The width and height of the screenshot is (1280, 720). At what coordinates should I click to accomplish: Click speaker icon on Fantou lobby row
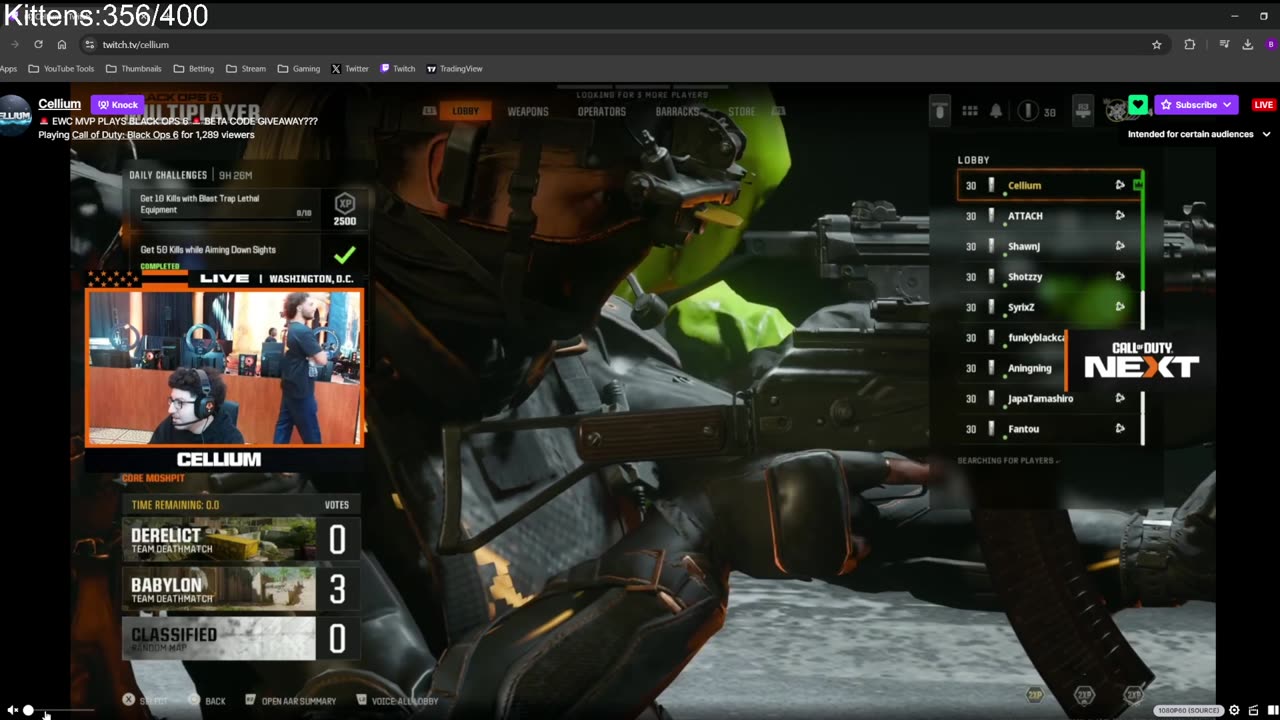pyautogui.click(x=1120, y=429)
